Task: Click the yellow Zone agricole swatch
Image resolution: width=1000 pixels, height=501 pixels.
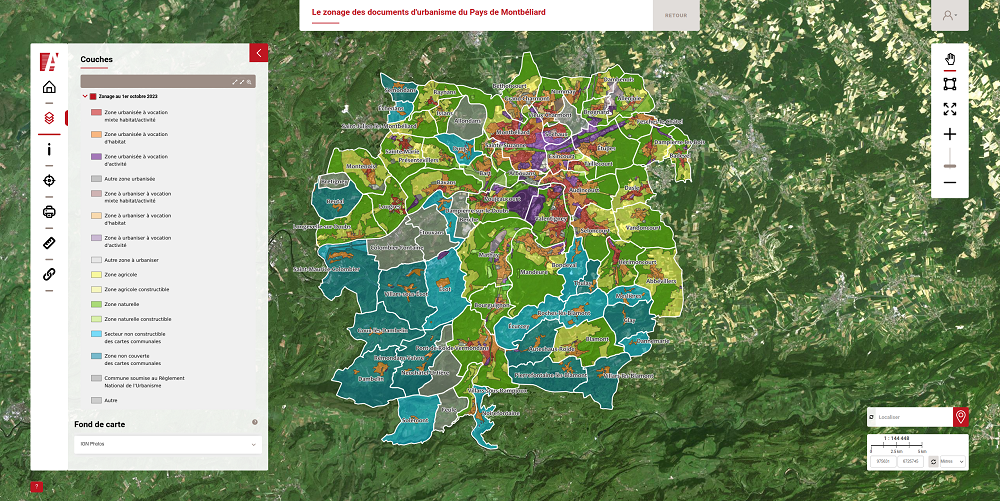Action: 96,275
